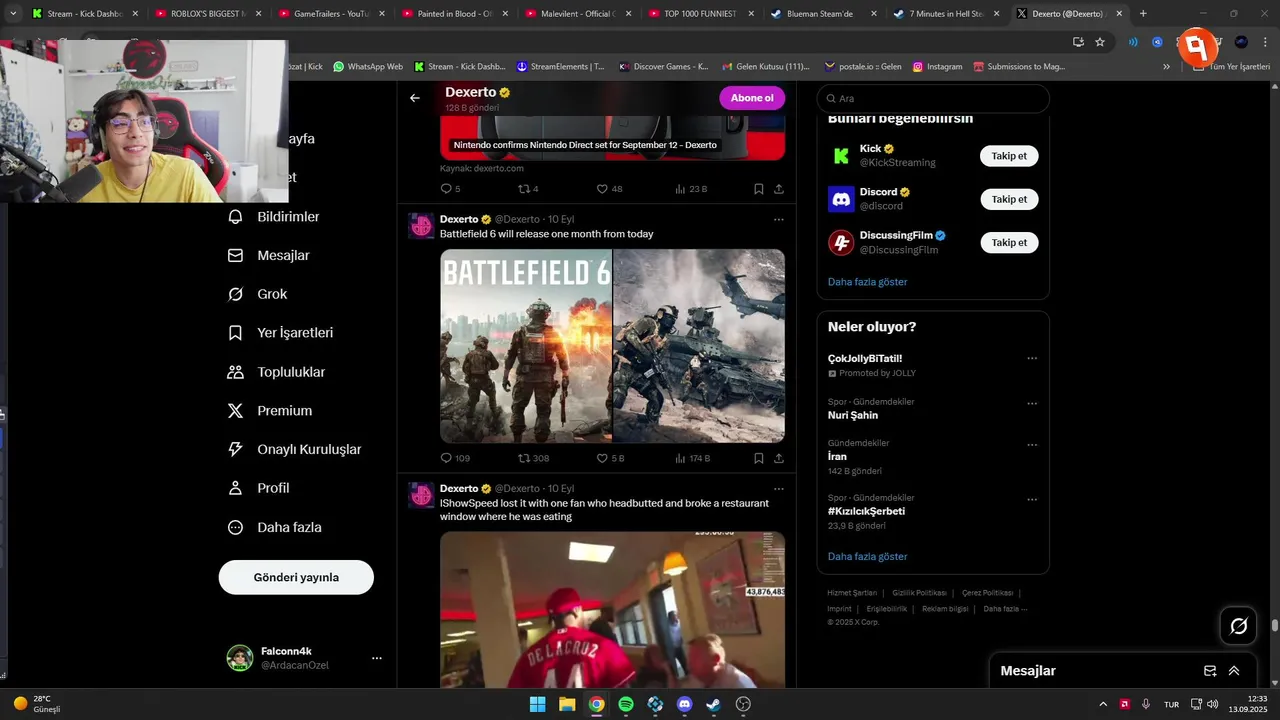
Task: Follow Discord with Takip et
Action: (1009, 199)
